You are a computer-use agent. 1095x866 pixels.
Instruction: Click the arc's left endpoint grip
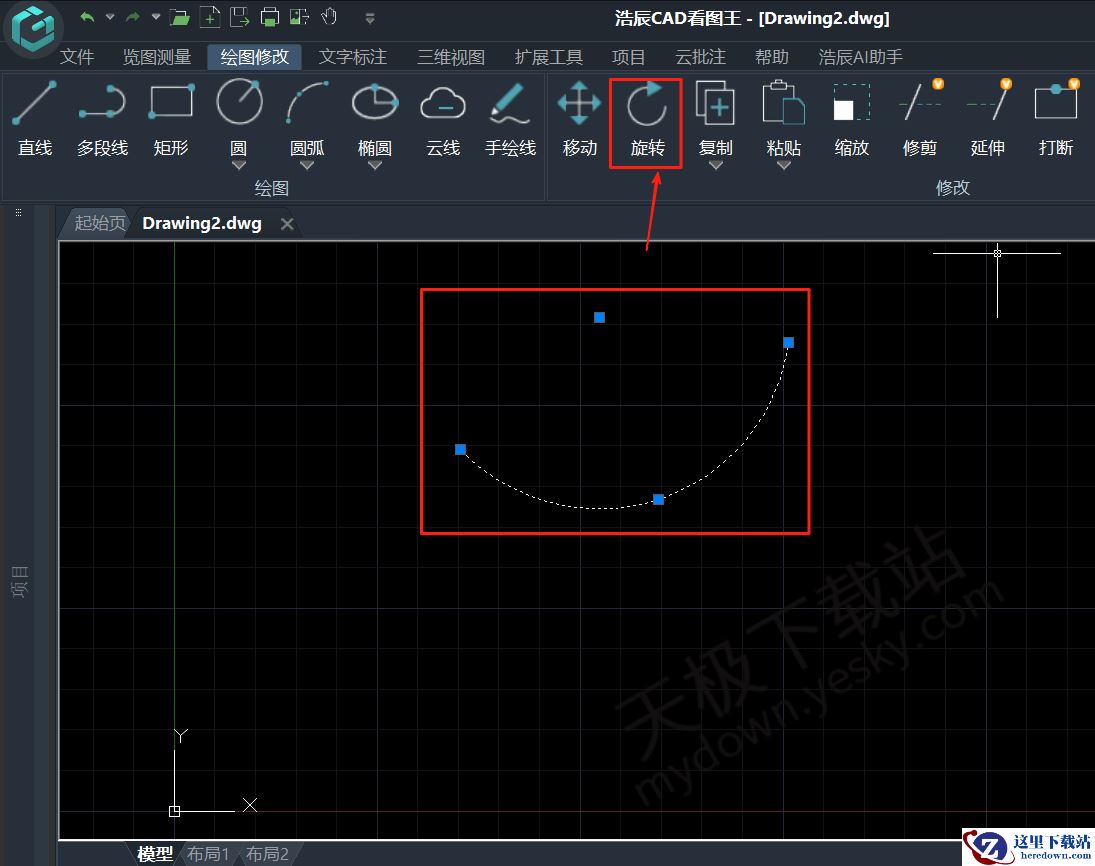[460, 449]
